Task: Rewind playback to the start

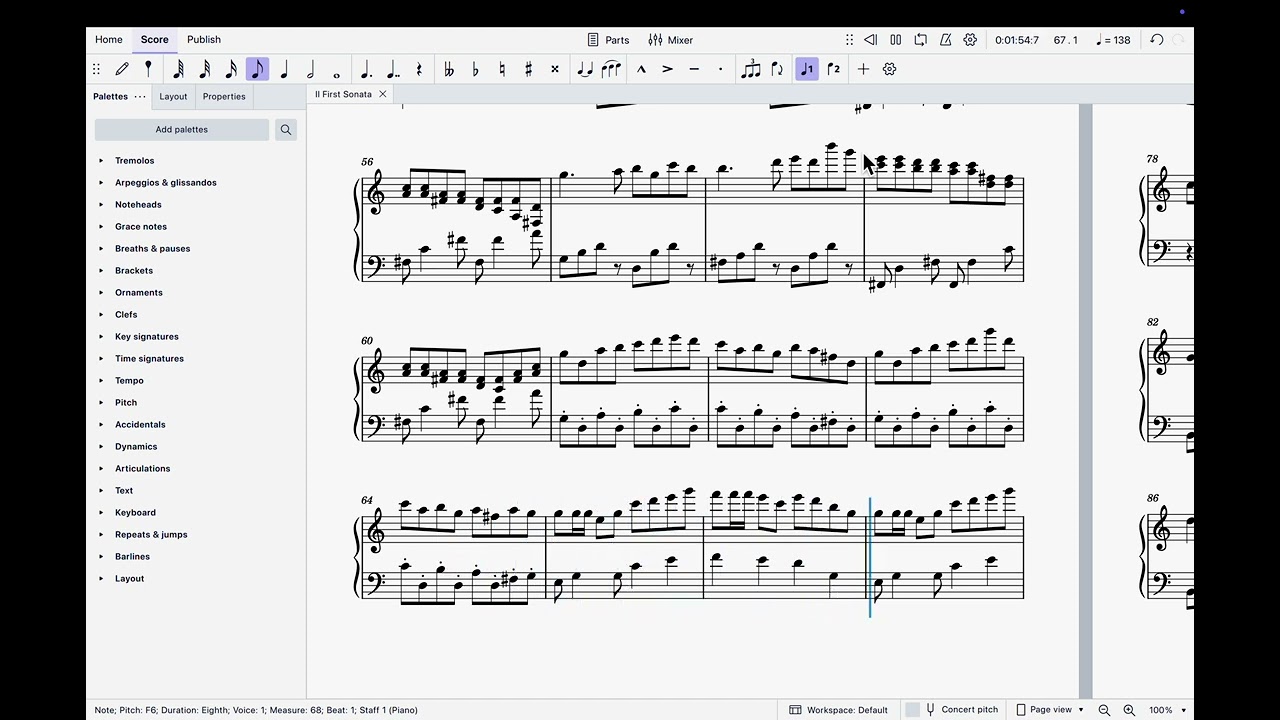Action: [x=870, y=40]
